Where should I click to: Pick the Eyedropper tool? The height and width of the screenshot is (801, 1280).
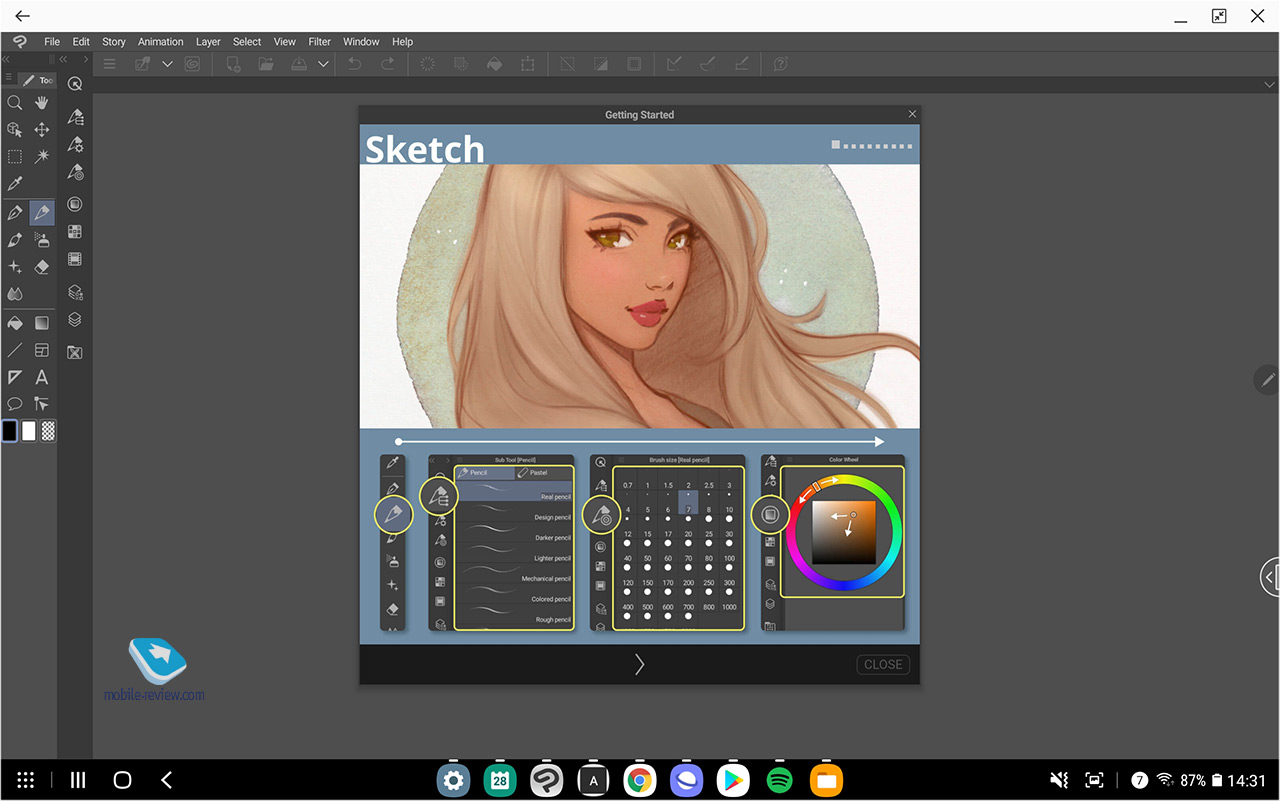pyautogui.click(x=14, y=185)
